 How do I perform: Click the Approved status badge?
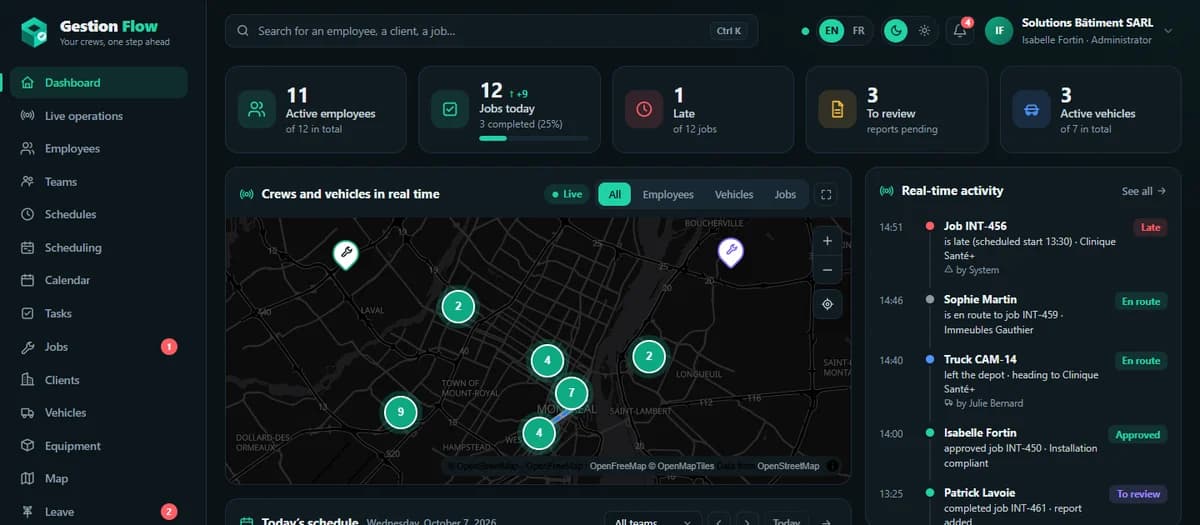point(1138,435)
